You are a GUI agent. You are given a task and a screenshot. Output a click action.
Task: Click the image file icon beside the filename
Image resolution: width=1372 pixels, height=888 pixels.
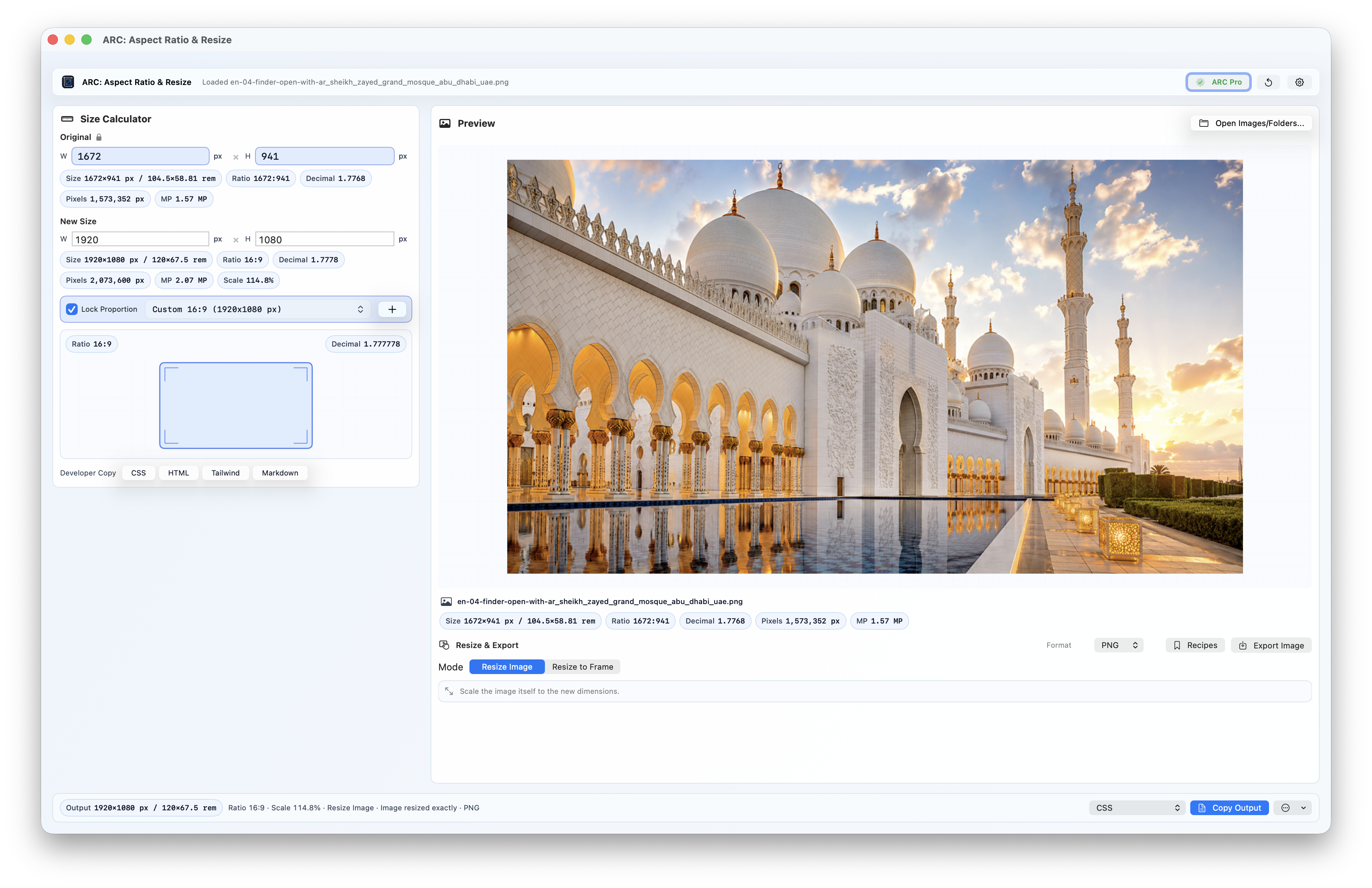(x=446, y=601)
